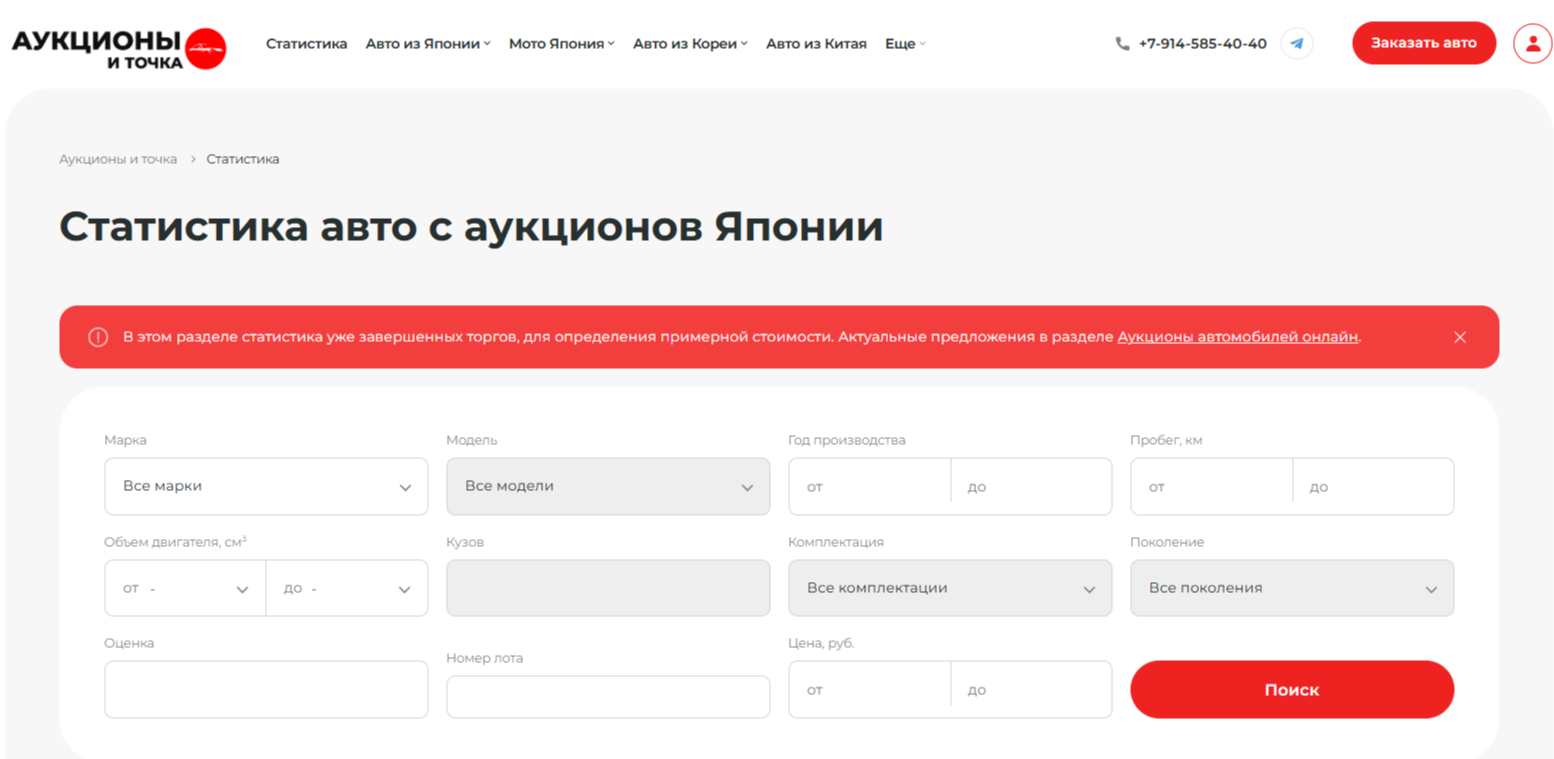Click the Пробег 'от' field
This screenshot has height=759, width=1554.
[x=1211, y=486]
